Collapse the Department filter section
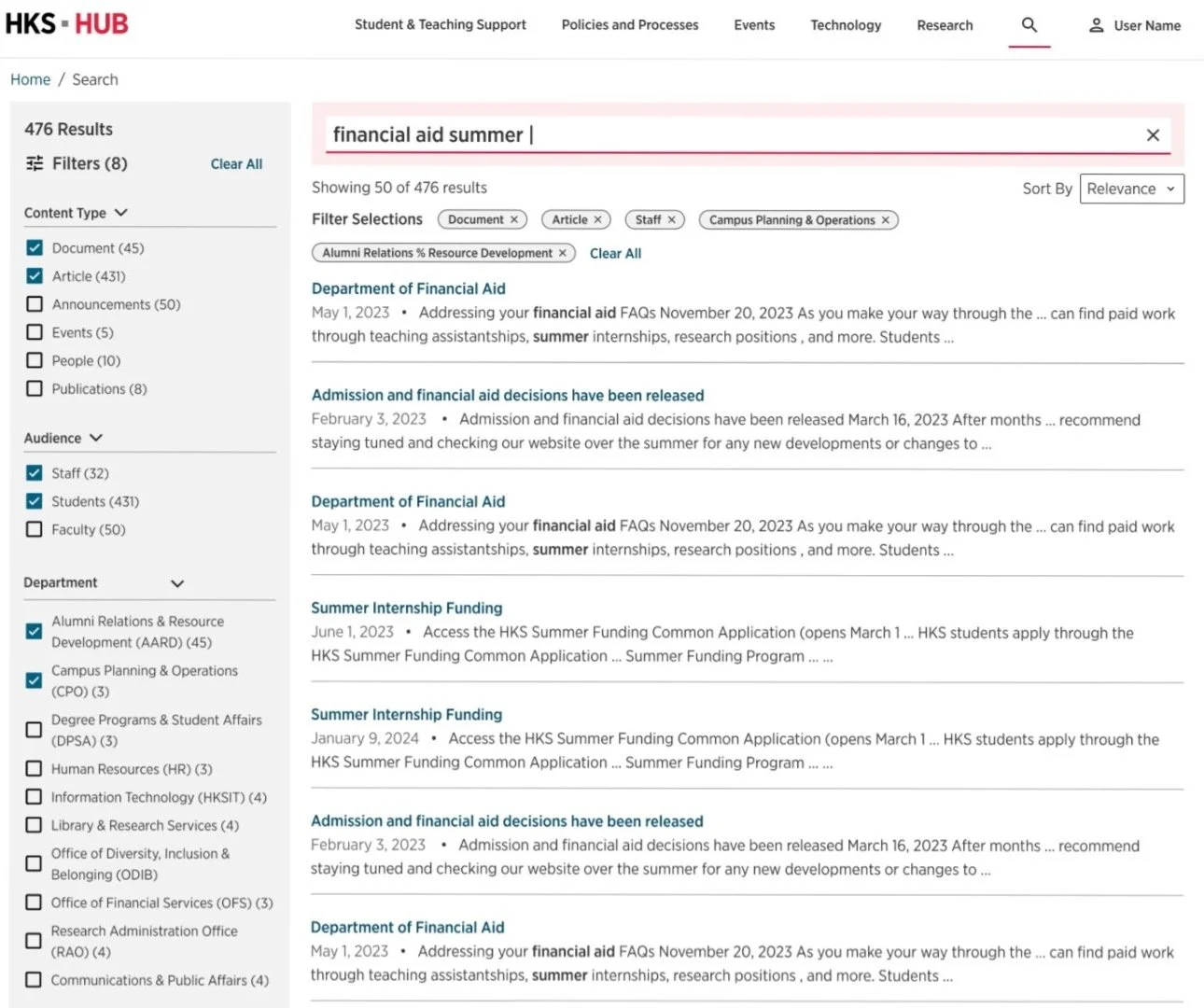 coord(177,583)
